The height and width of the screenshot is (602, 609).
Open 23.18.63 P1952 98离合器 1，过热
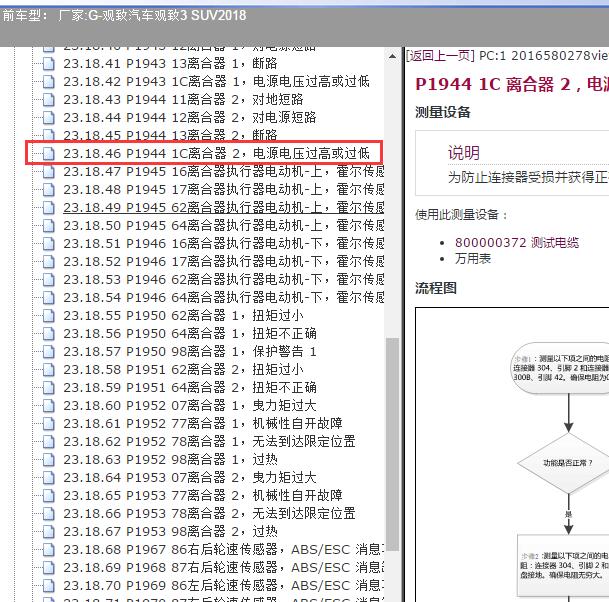click(170, 459)
